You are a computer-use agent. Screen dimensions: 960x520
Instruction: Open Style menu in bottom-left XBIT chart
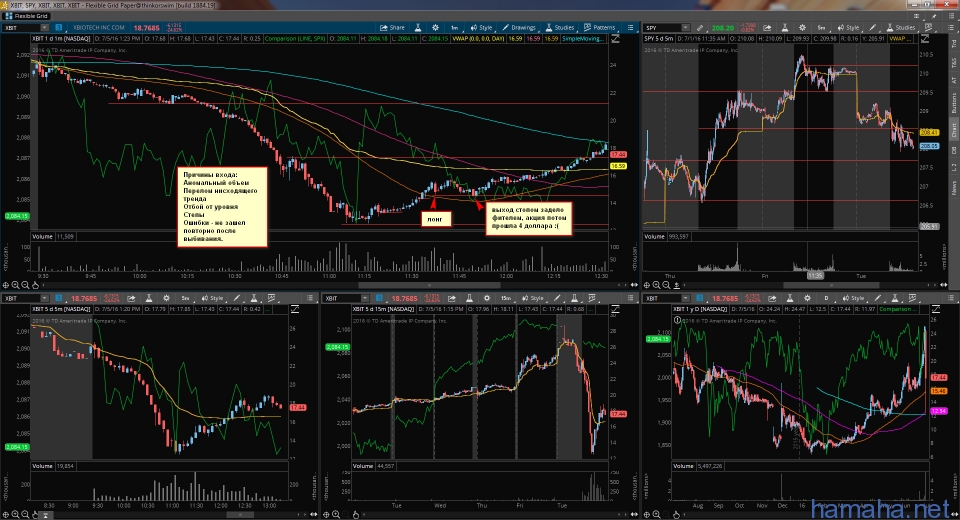tap(212, 298)
